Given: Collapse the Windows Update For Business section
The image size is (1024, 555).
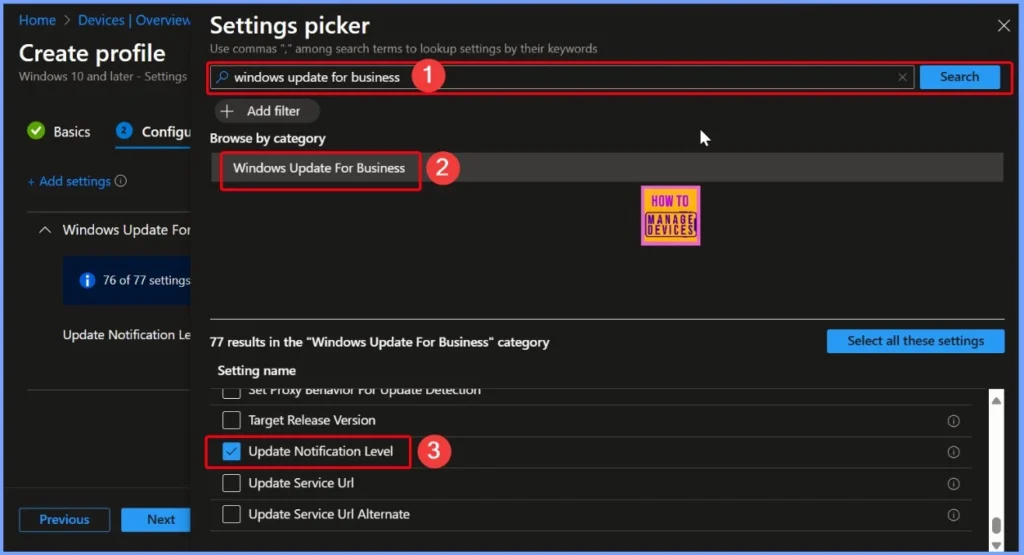Looking at the screenshot, I should point(44,230).
